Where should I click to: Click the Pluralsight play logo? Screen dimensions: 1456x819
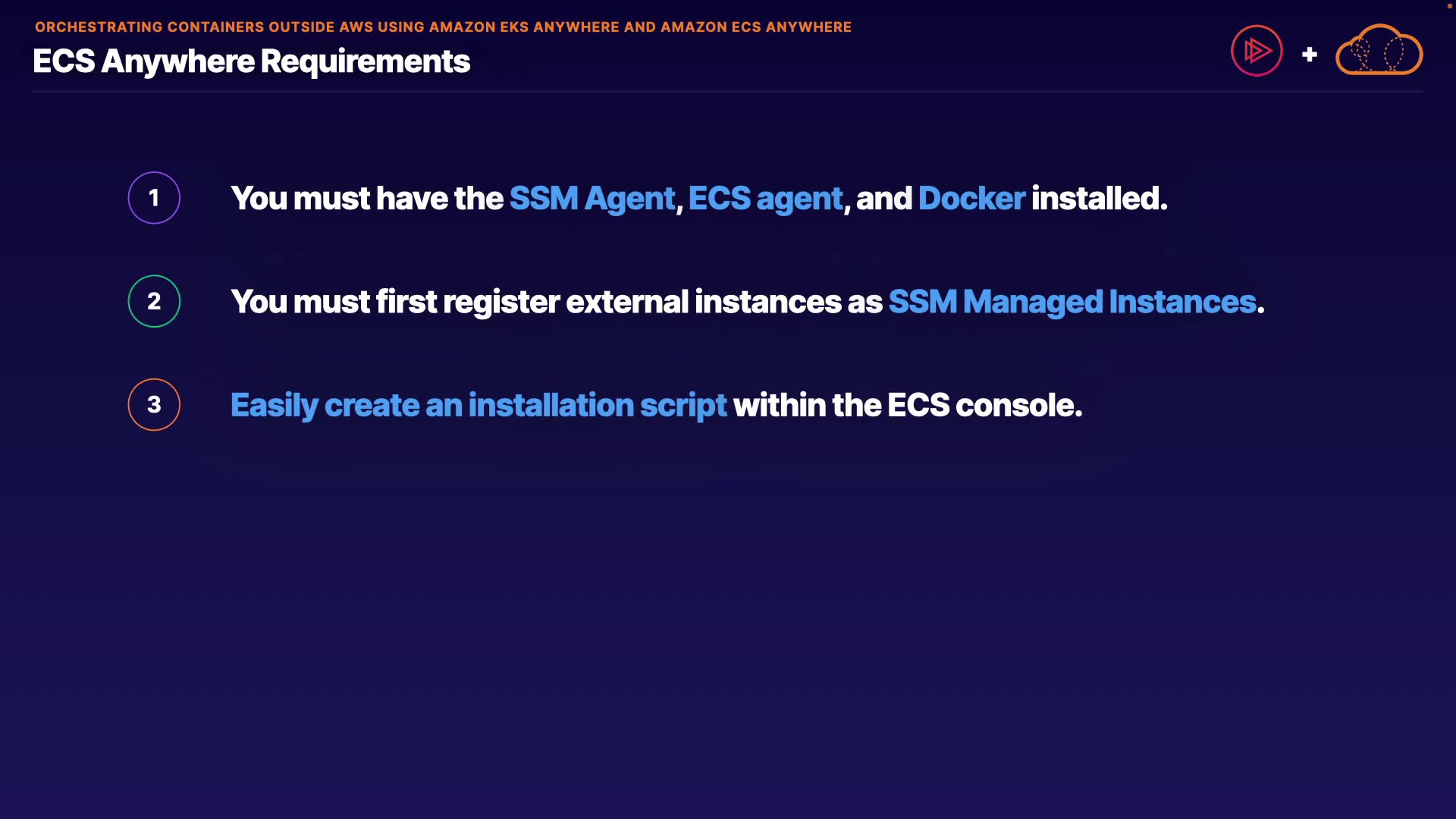(1257, 51)
